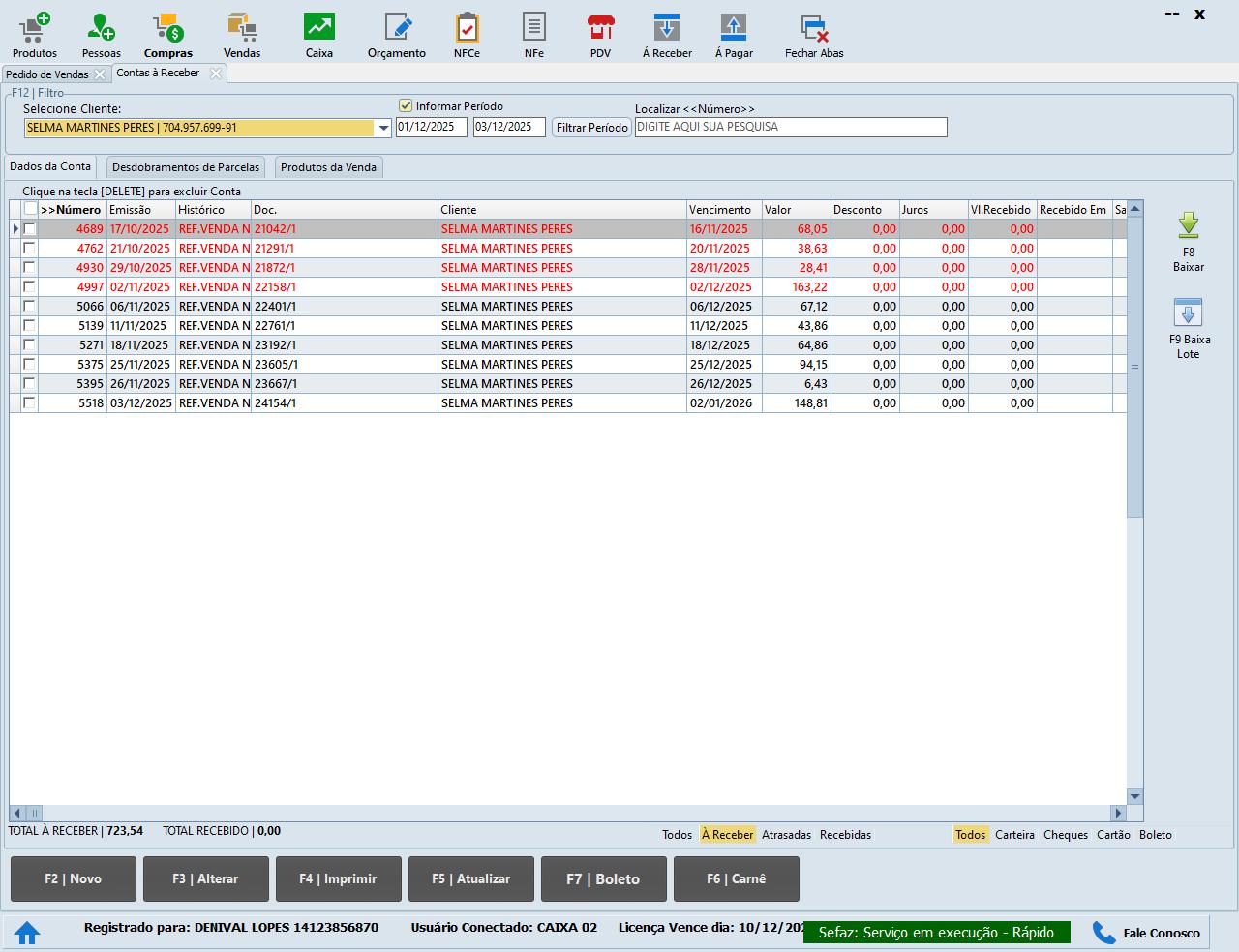Toggle the select-all checkbox in grid header

31,209
